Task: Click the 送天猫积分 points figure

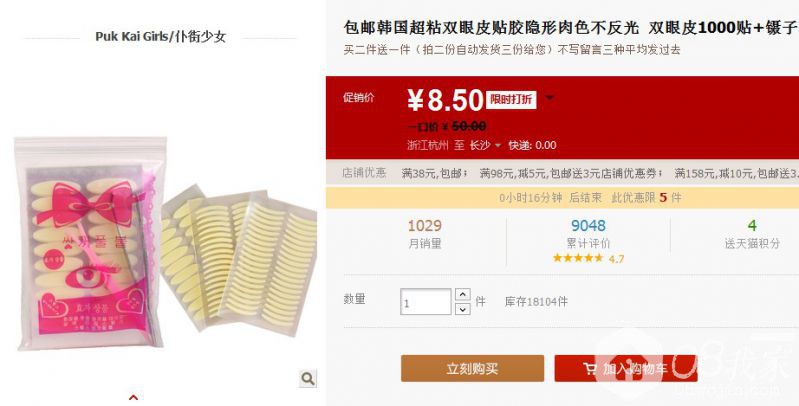Action: click(752, 225)
